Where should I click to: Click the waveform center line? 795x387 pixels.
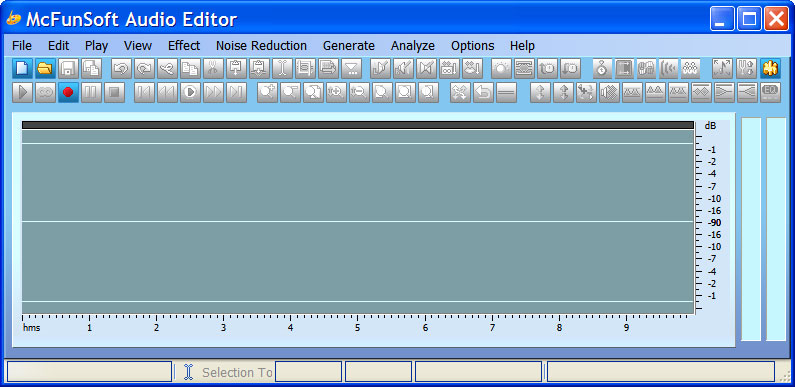coord(357,222)
